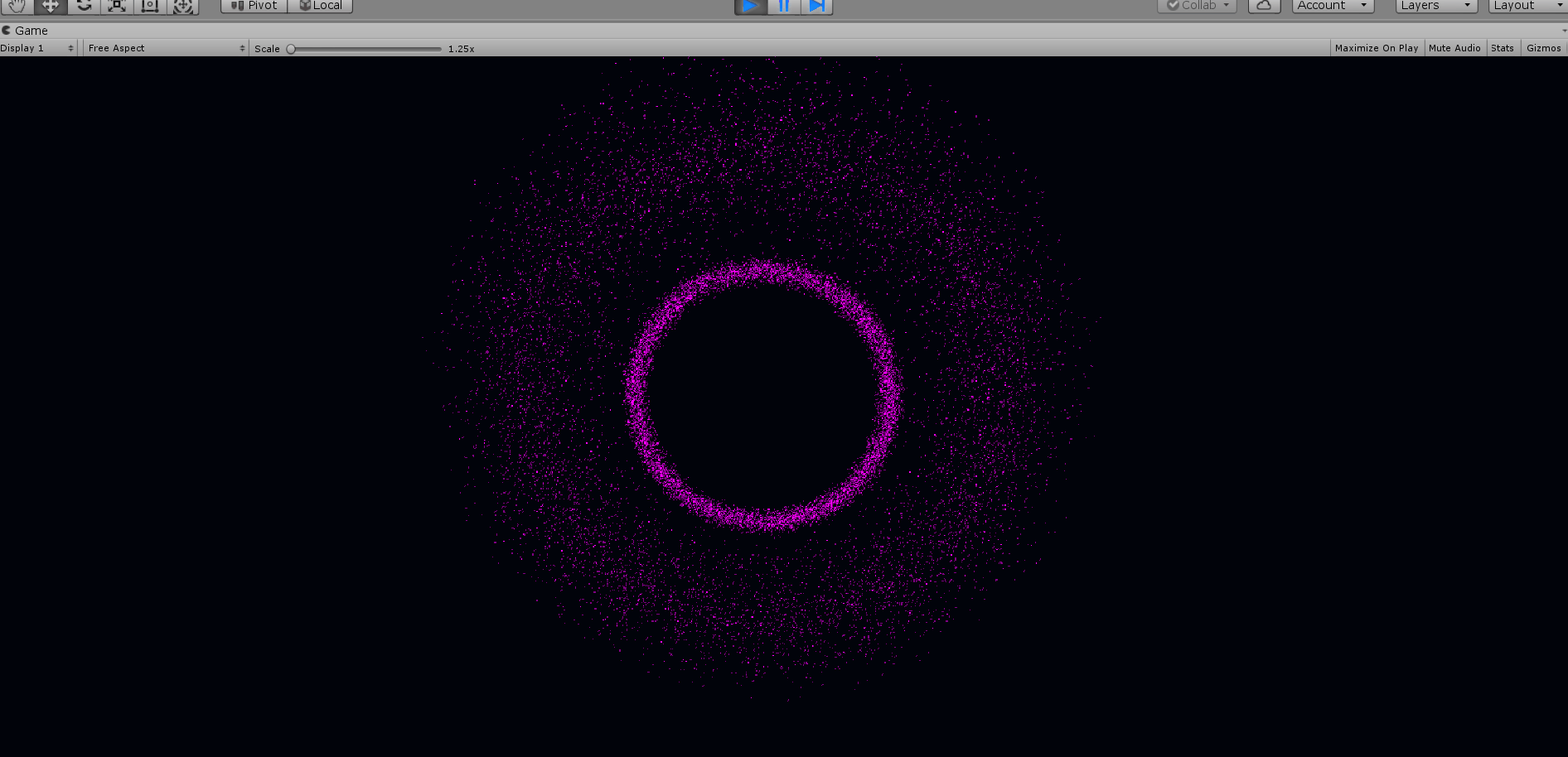
Task: Toggle Mute Audio
Action: click(1454, 48)
